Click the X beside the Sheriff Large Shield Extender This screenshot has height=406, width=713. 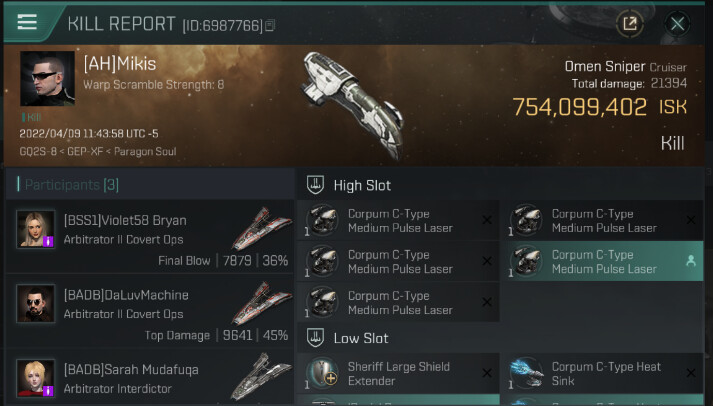[487, 373]
